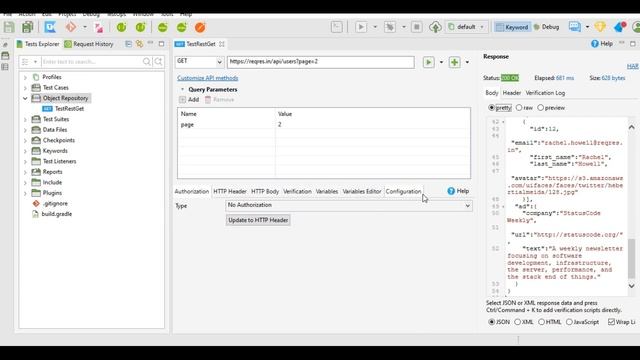Select the JSON radio button
The width and height of the screenshot is (640, 360).
[491, 322]
